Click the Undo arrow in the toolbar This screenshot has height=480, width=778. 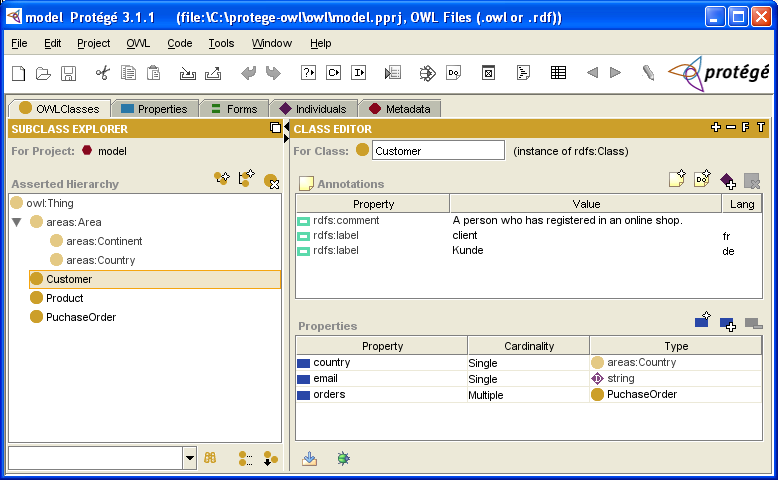tap(248, 73)
